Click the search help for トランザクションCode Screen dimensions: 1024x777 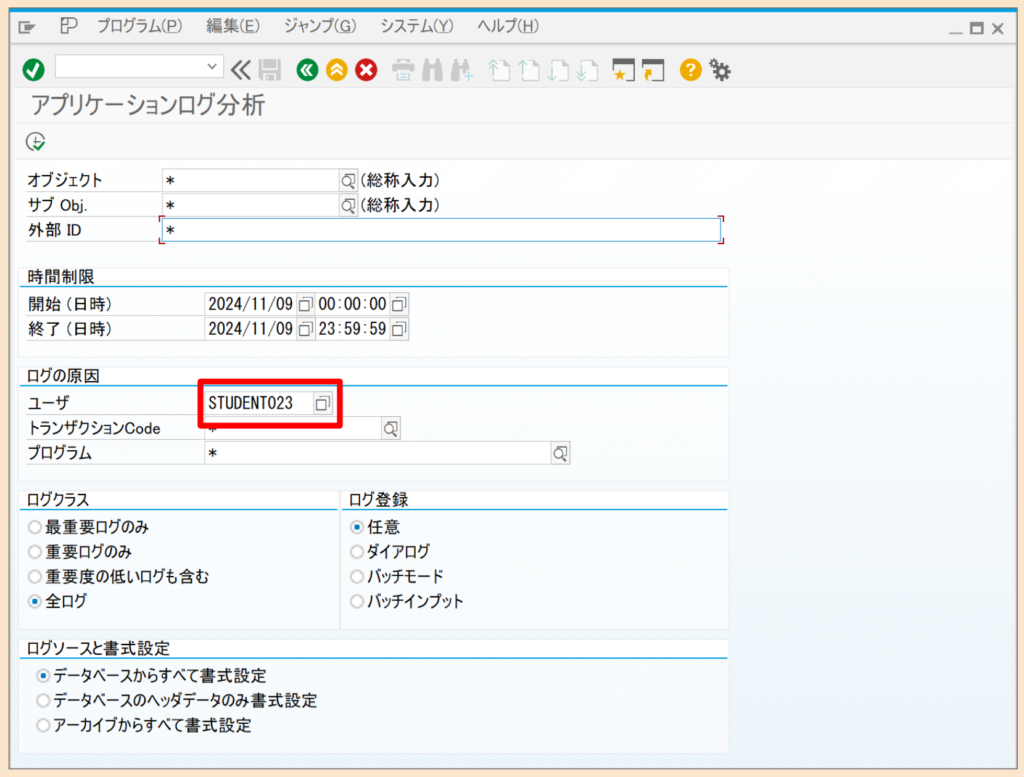tap(390, 427)
